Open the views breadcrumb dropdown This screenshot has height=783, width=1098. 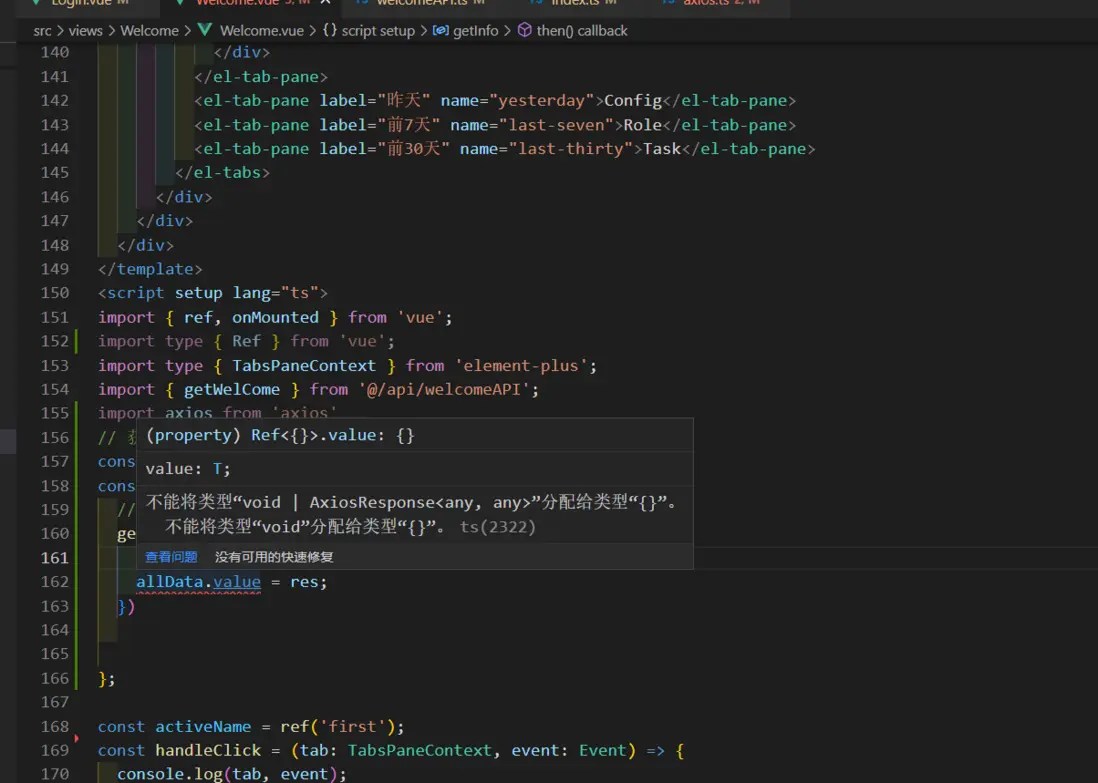tap(86, 31)
